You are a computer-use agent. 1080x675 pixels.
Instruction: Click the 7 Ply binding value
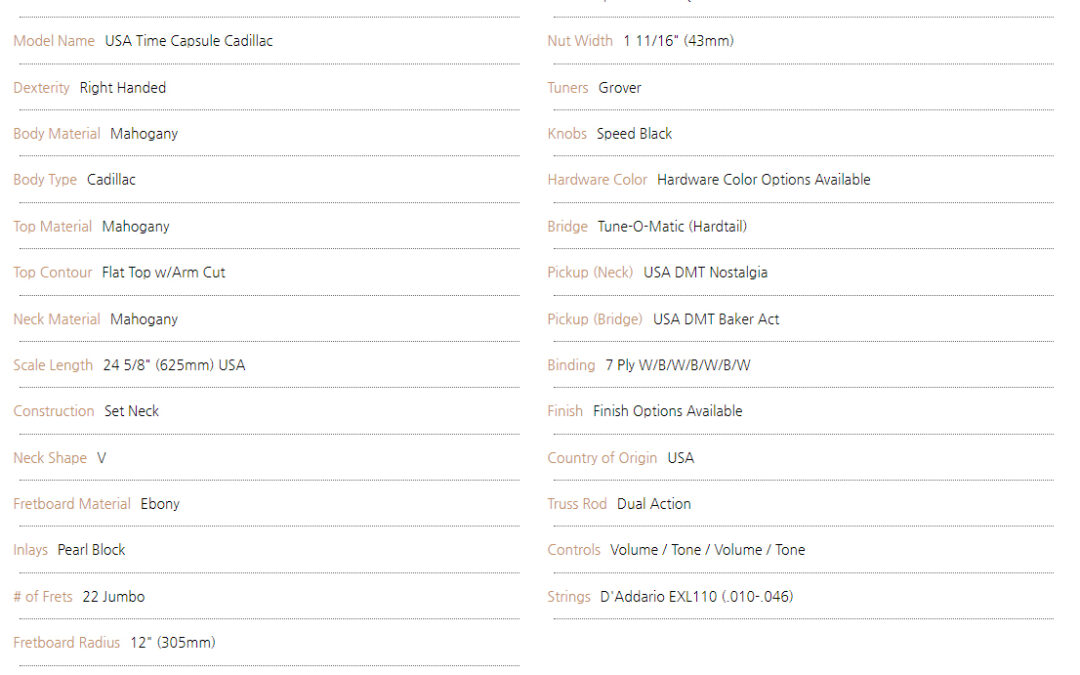[x=678, y=365]
